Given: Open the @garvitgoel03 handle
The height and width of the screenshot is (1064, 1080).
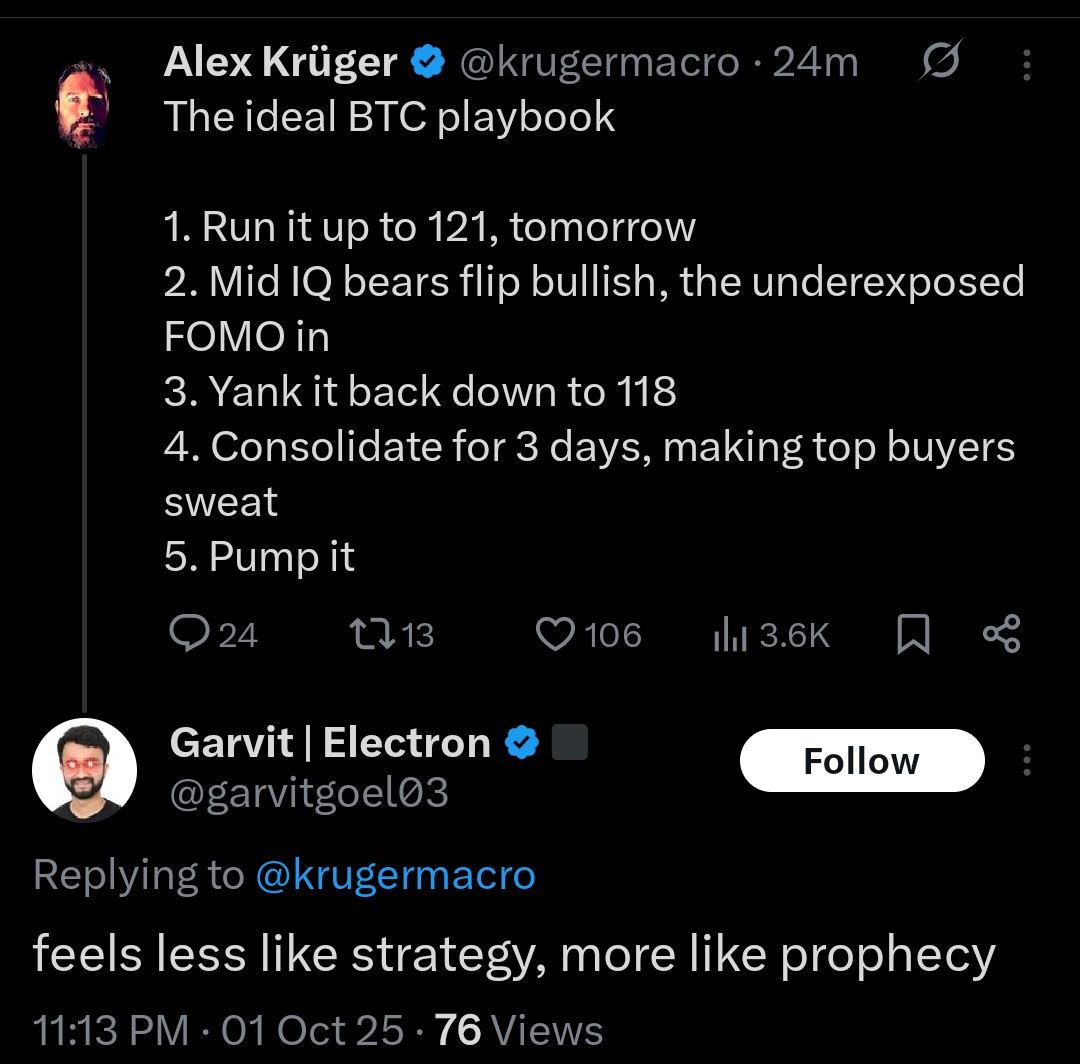Looking at the screenshot, I should [310, 793].
